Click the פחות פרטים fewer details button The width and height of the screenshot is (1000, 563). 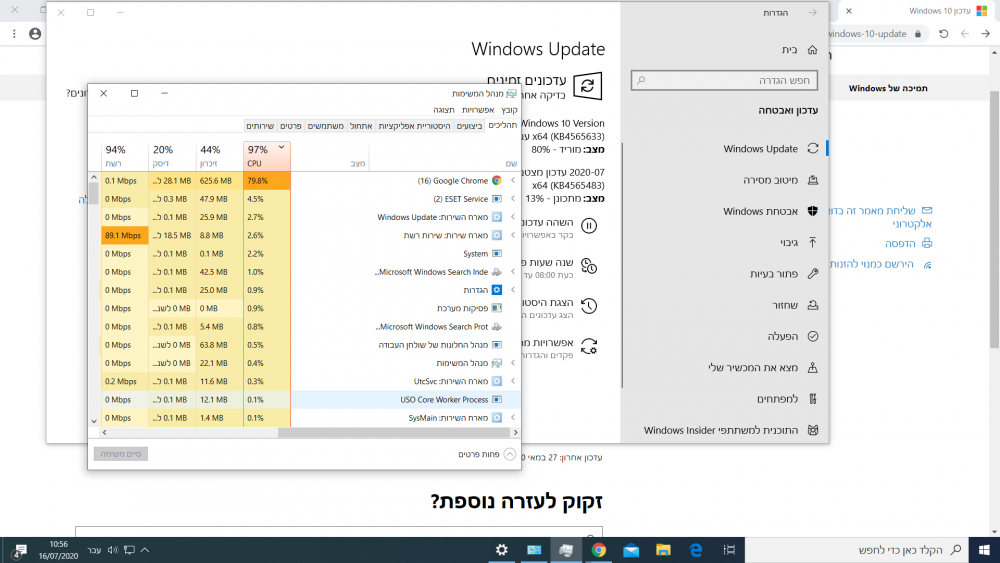point(487,454)
